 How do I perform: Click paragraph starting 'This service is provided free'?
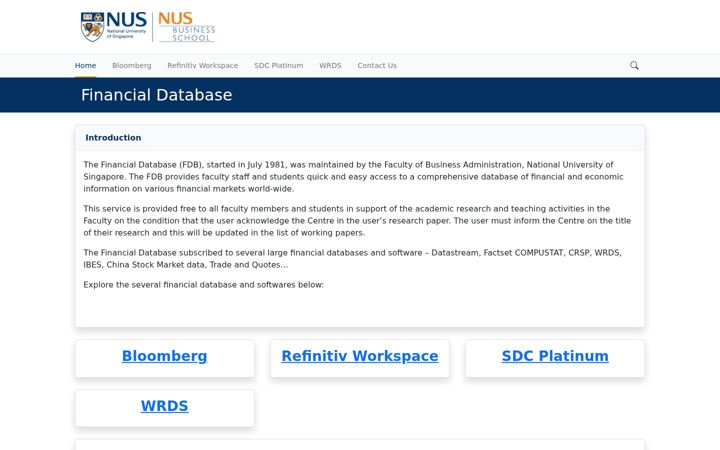pyautogui.click(x=357, y=221)
